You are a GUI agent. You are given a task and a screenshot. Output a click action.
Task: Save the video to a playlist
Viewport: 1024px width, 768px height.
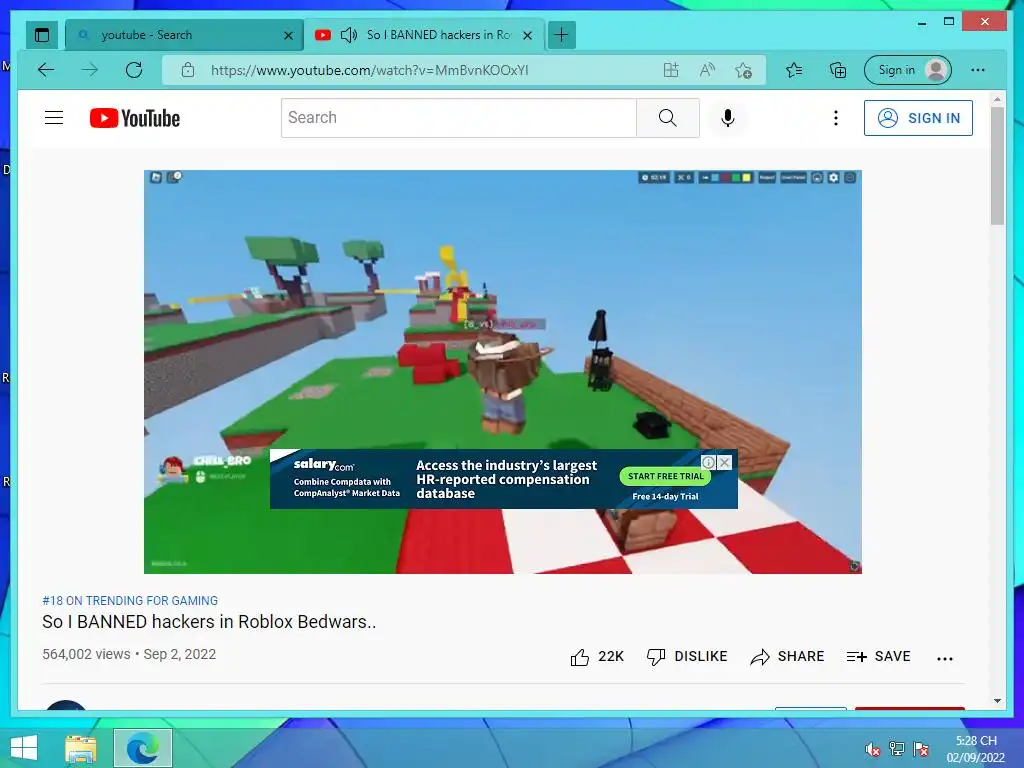click(x=878, y=656)
